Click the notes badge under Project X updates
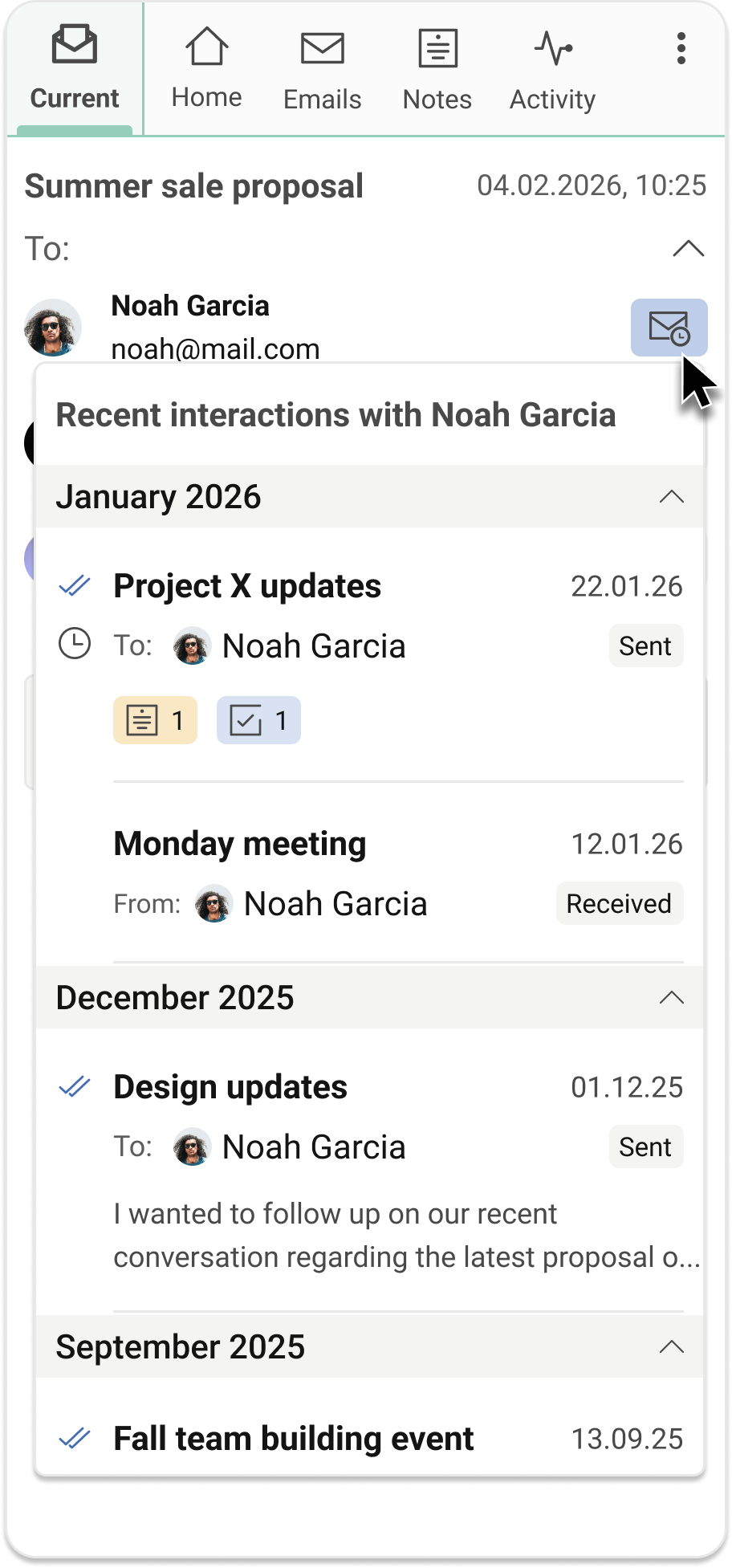The height and width of the screenshot is (1568, 732). (x=155, y=720)
